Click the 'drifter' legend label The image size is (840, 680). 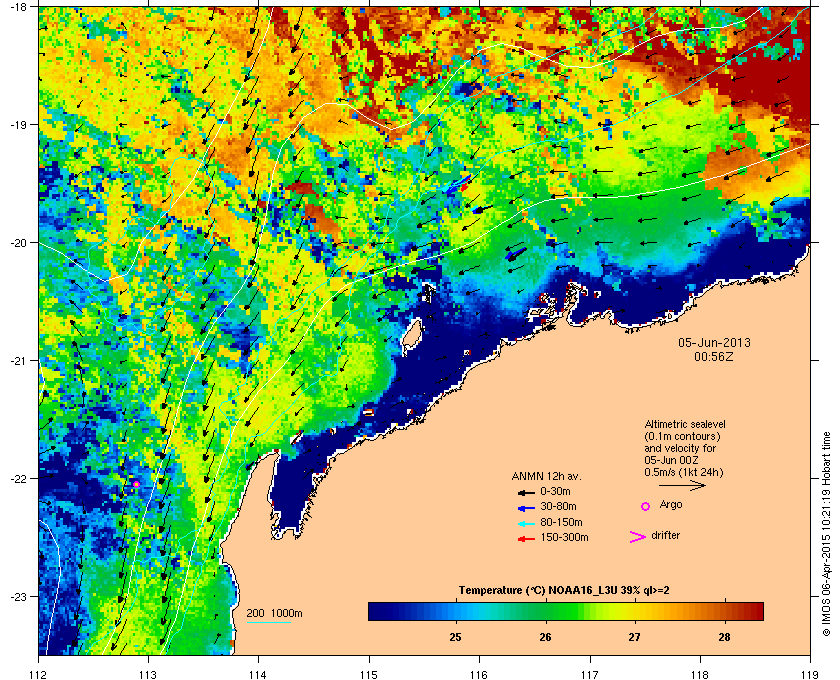click(x=665, y=535)
